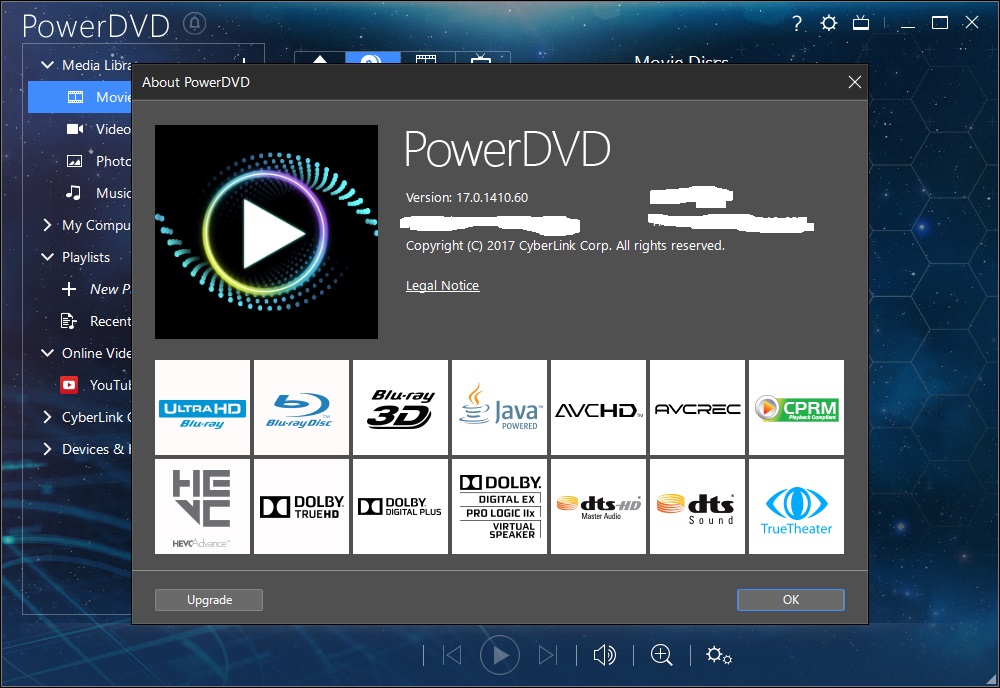Skip to next chapter button

(547, 655)
